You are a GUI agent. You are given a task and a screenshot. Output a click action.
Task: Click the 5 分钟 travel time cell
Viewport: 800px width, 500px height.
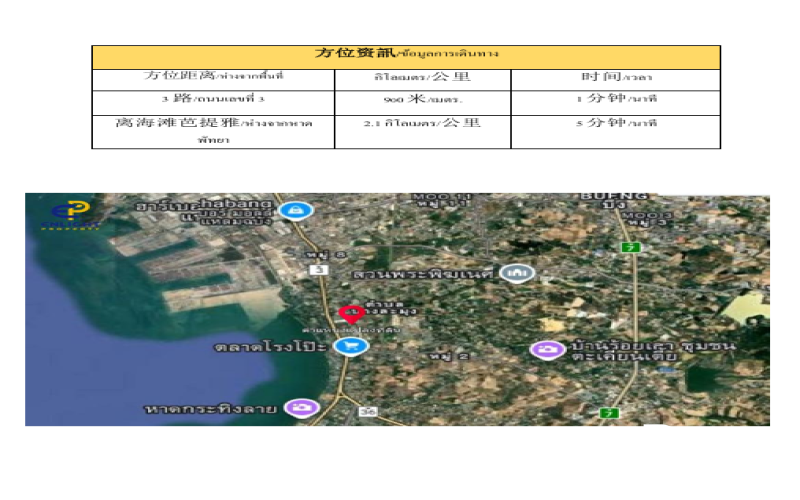pos(615,124)
